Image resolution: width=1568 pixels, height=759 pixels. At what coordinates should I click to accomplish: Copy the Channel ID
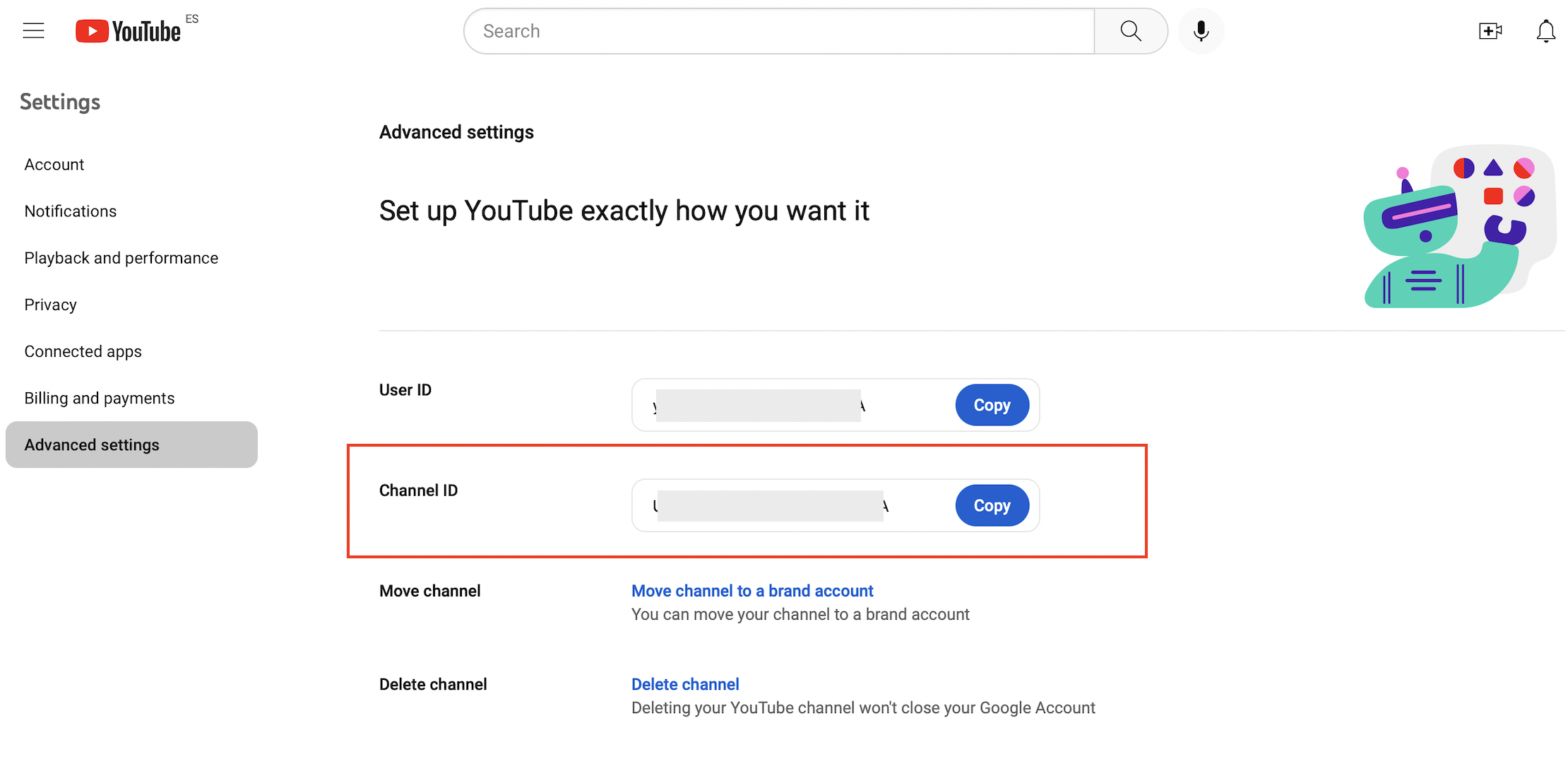(992, 505)
